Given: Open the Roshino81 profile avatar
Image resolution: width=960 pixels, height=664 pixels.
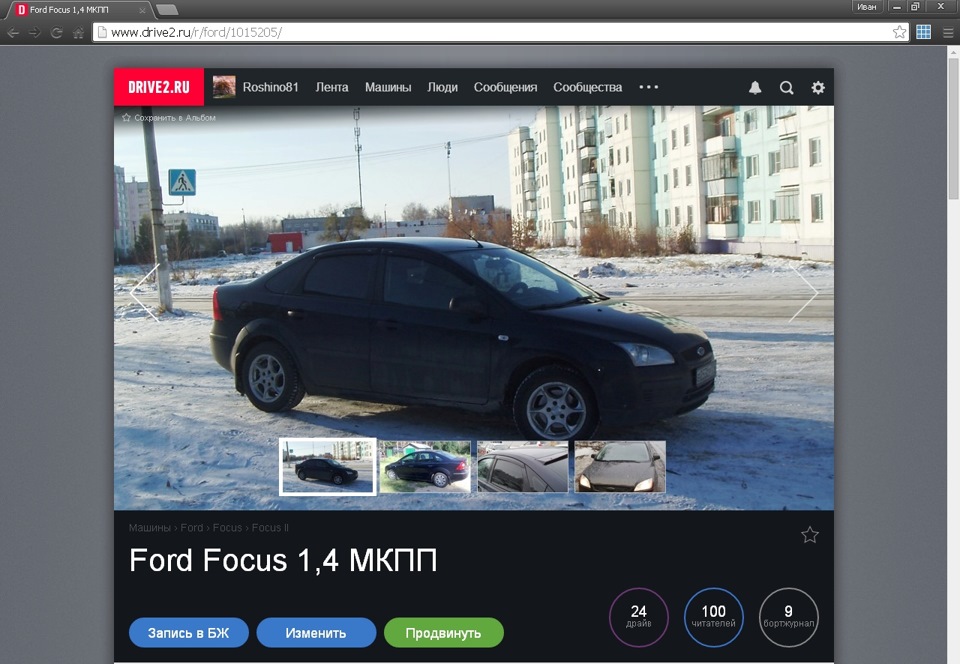Looking at the screenshot, I should click(224, 87).
